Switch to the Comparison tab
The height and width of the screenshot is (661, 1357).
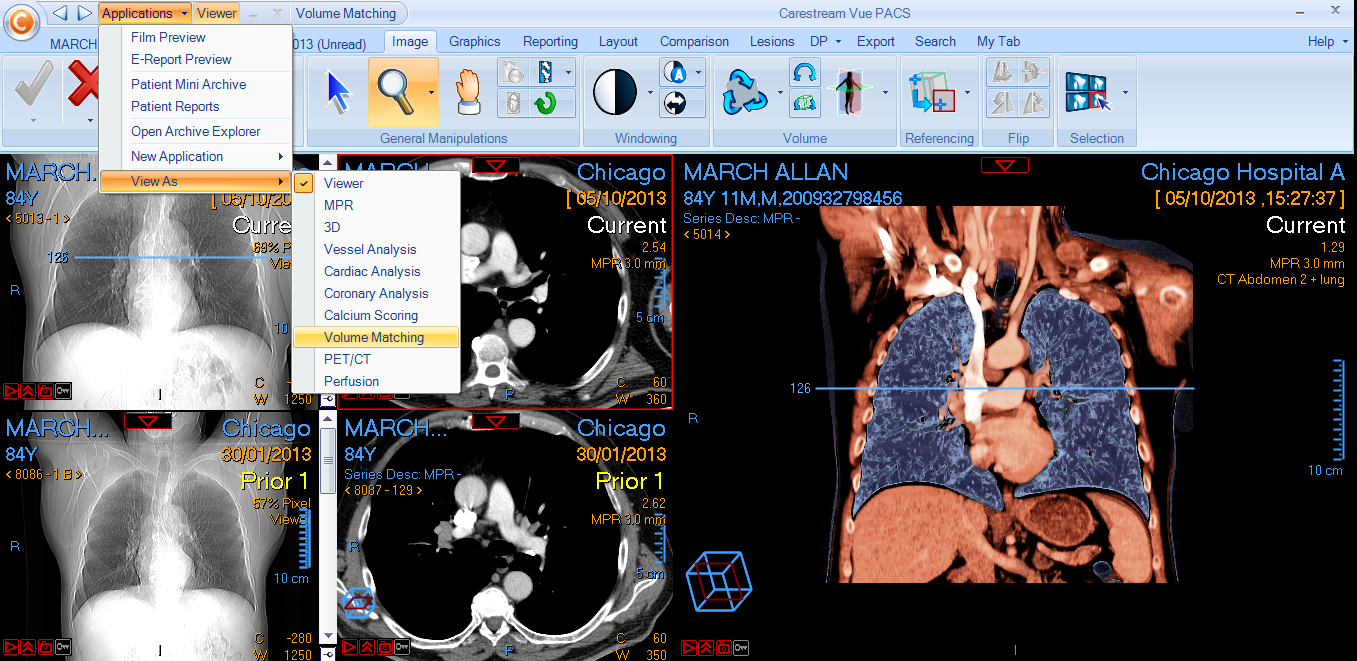point(694,41)
